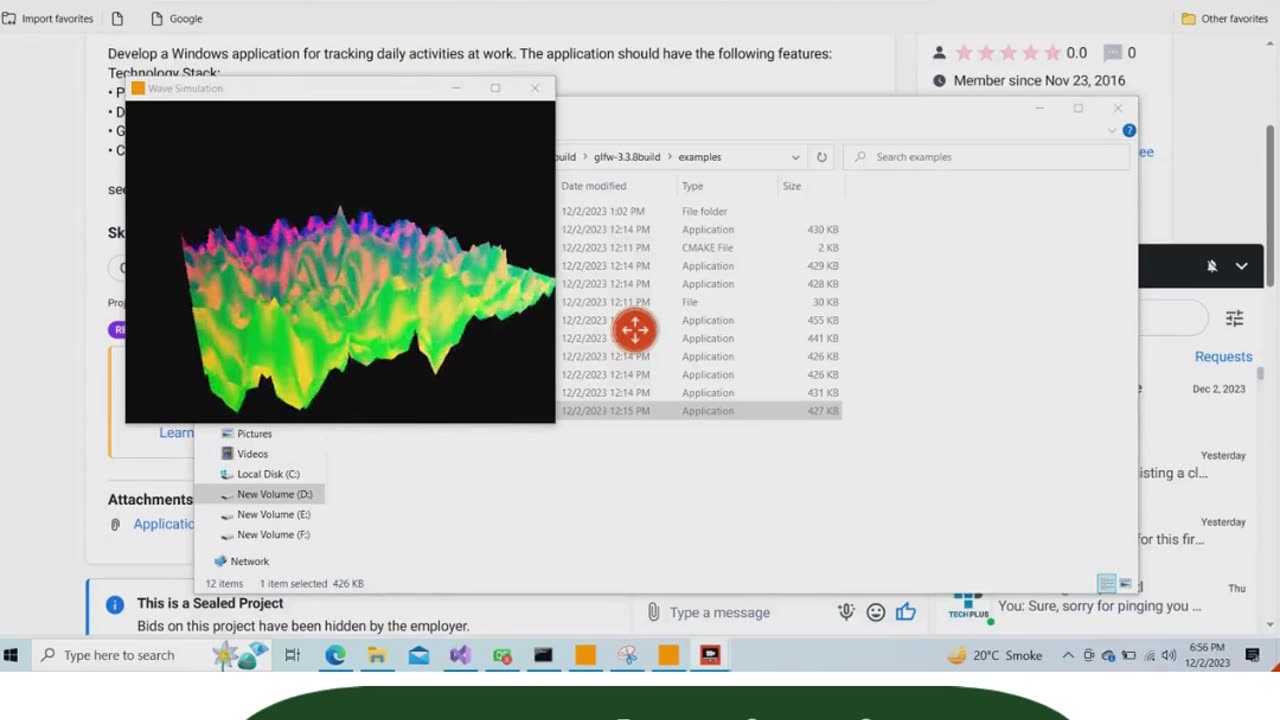Open File Explorer from the taskbar
The height and width of the screenshot is (720, 1280).
[x=377, y=655]
